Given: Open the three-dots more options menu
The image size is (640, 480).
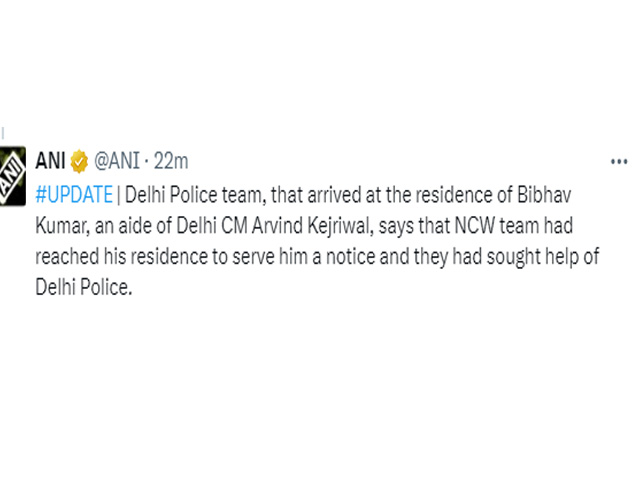Looking at the screenshot, I should [x=619, y=162].
